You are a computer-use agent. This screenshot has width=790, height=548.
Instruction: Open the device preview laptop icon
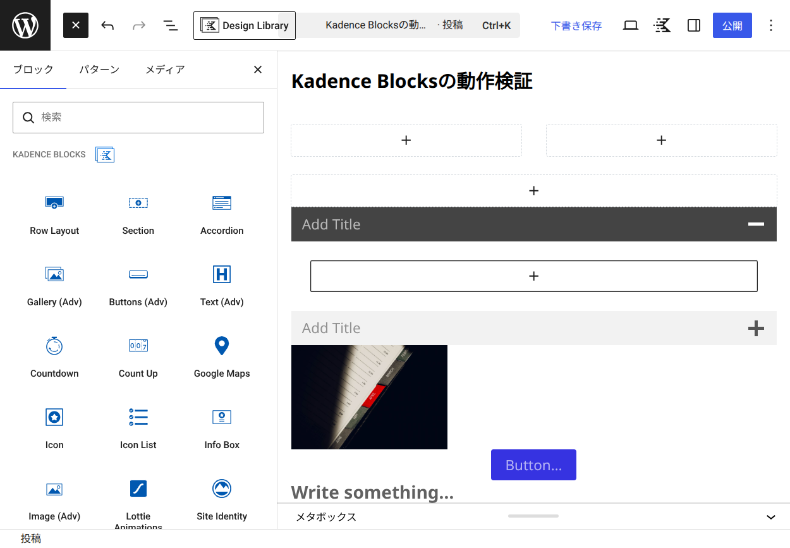pyautogui.click(x=630, y=25)
